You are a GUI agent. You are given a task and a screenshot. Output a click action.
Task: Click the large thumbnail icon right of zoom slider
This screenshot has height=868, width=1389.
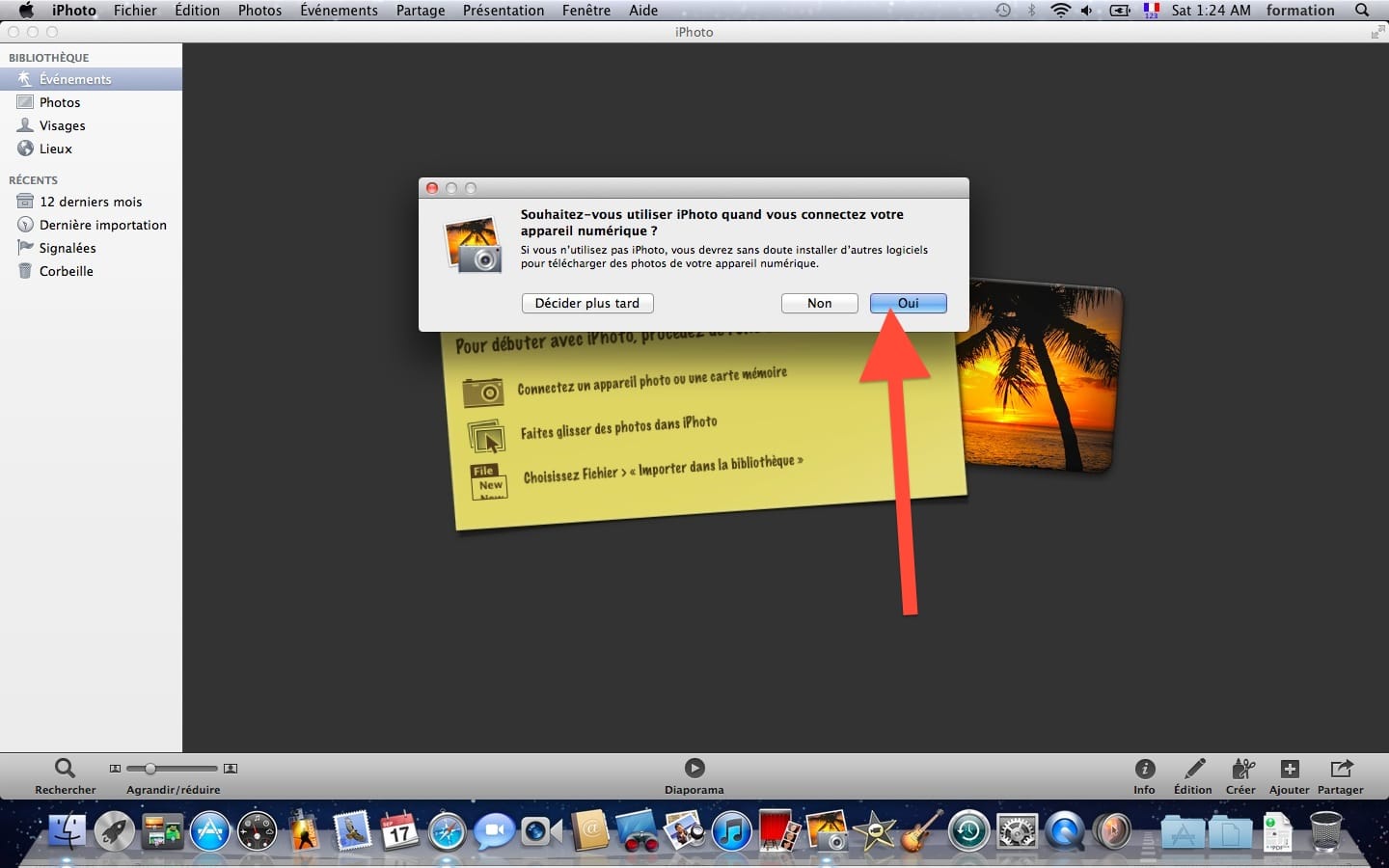pos(231,769)
